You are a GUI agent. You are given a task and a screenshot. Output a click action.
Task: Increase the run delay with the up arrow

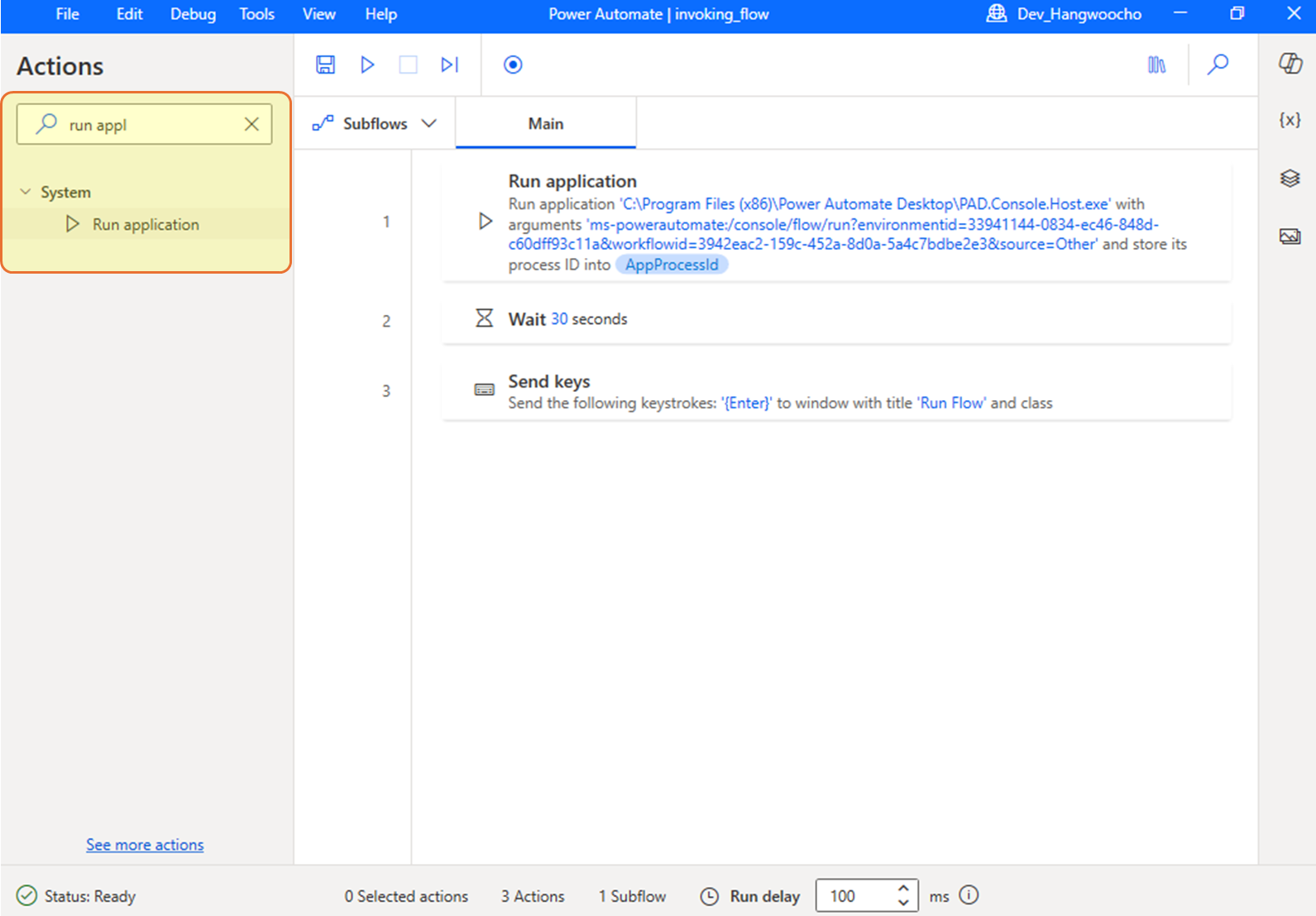tap(903, 889)
